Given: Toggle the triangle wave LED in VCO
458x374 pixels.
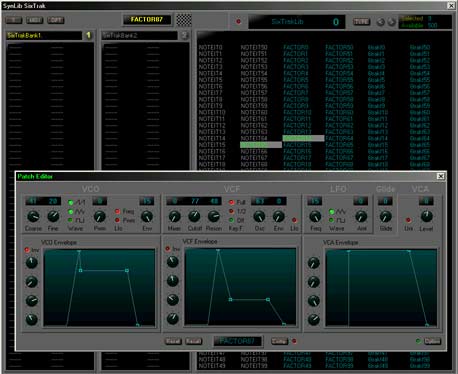Looking at the screenshot, I should 70,212.
